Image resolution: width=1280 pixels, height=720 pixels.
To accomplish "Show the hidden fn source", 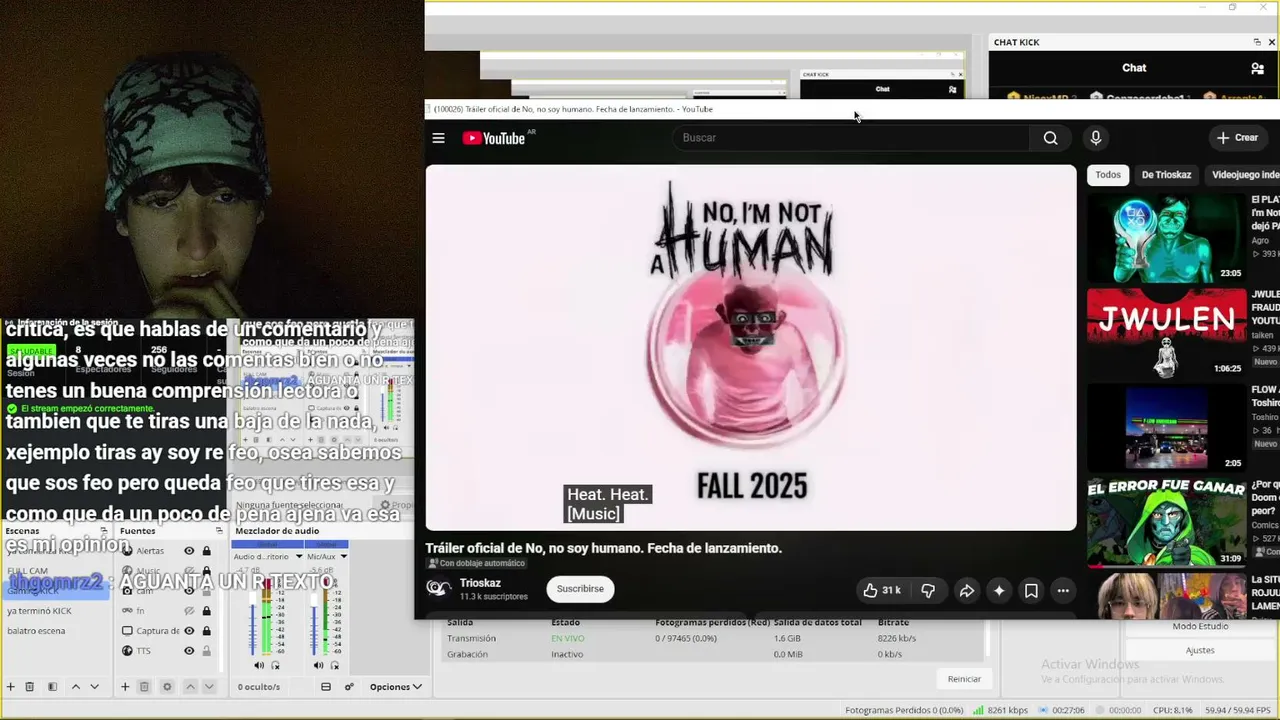I will (189, 611).
